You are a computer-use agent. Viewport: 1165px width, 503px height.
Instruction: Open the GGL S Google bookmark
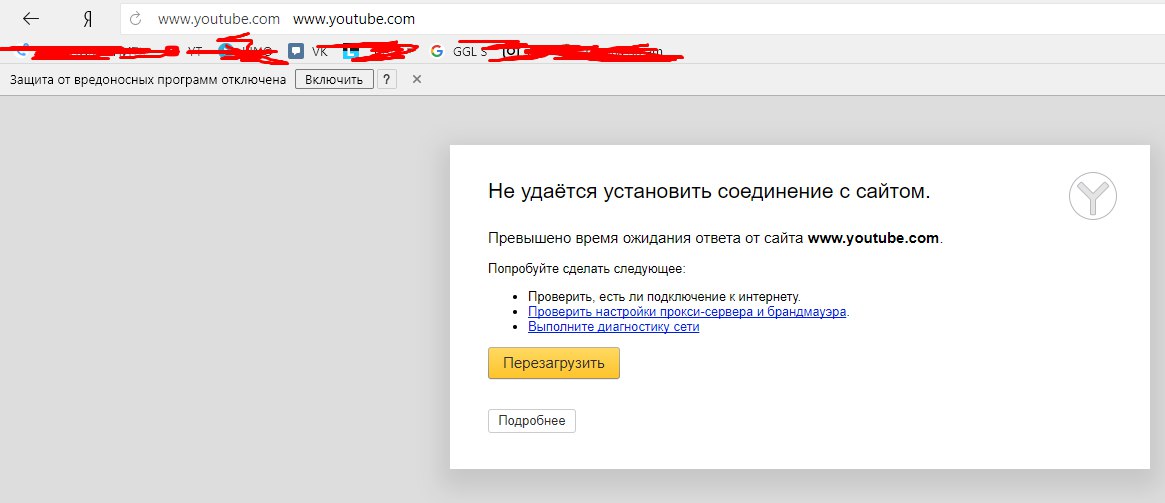(x=458, y=51)
